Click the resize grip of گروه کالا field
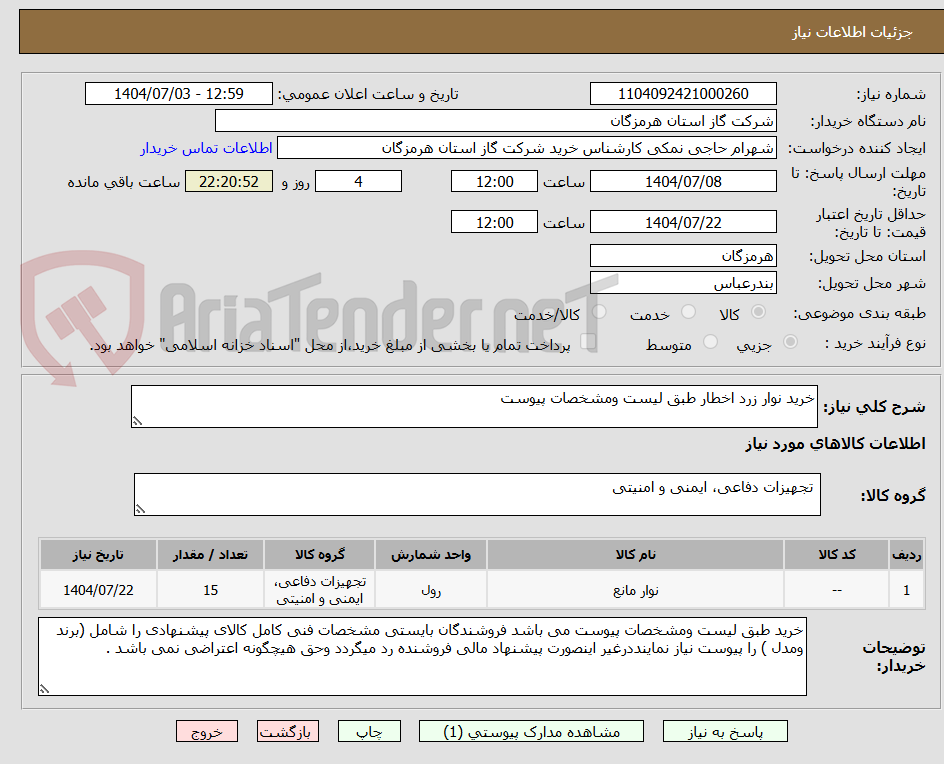The width and height of the screenshot is (944, 764). pyautogui.click(x=139, y=510)
